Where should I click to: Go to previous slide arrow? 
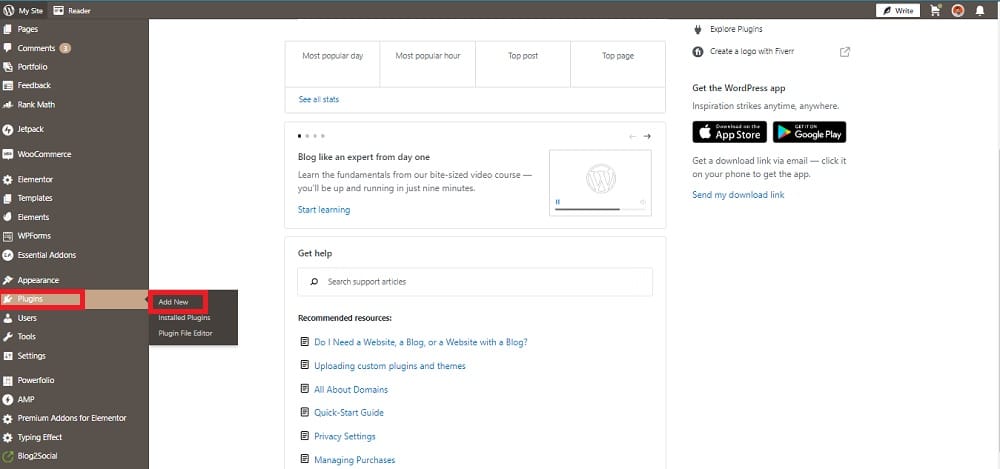pyautogui.click(x=632, y=137)
